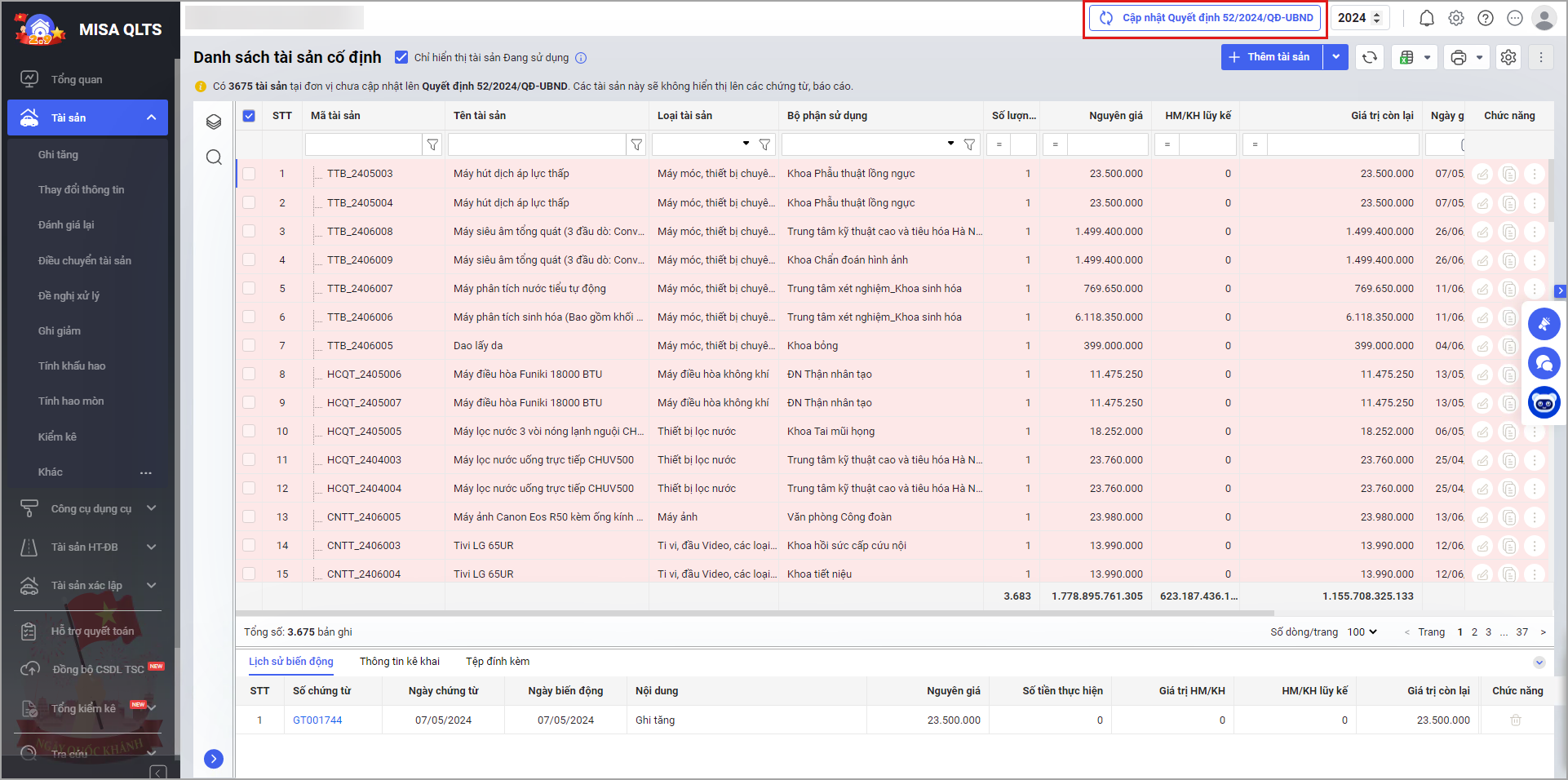Click the print icon in toolbar
Image resolution: width=1568 pixels, height=780 pixels.
pos(1459,57)
